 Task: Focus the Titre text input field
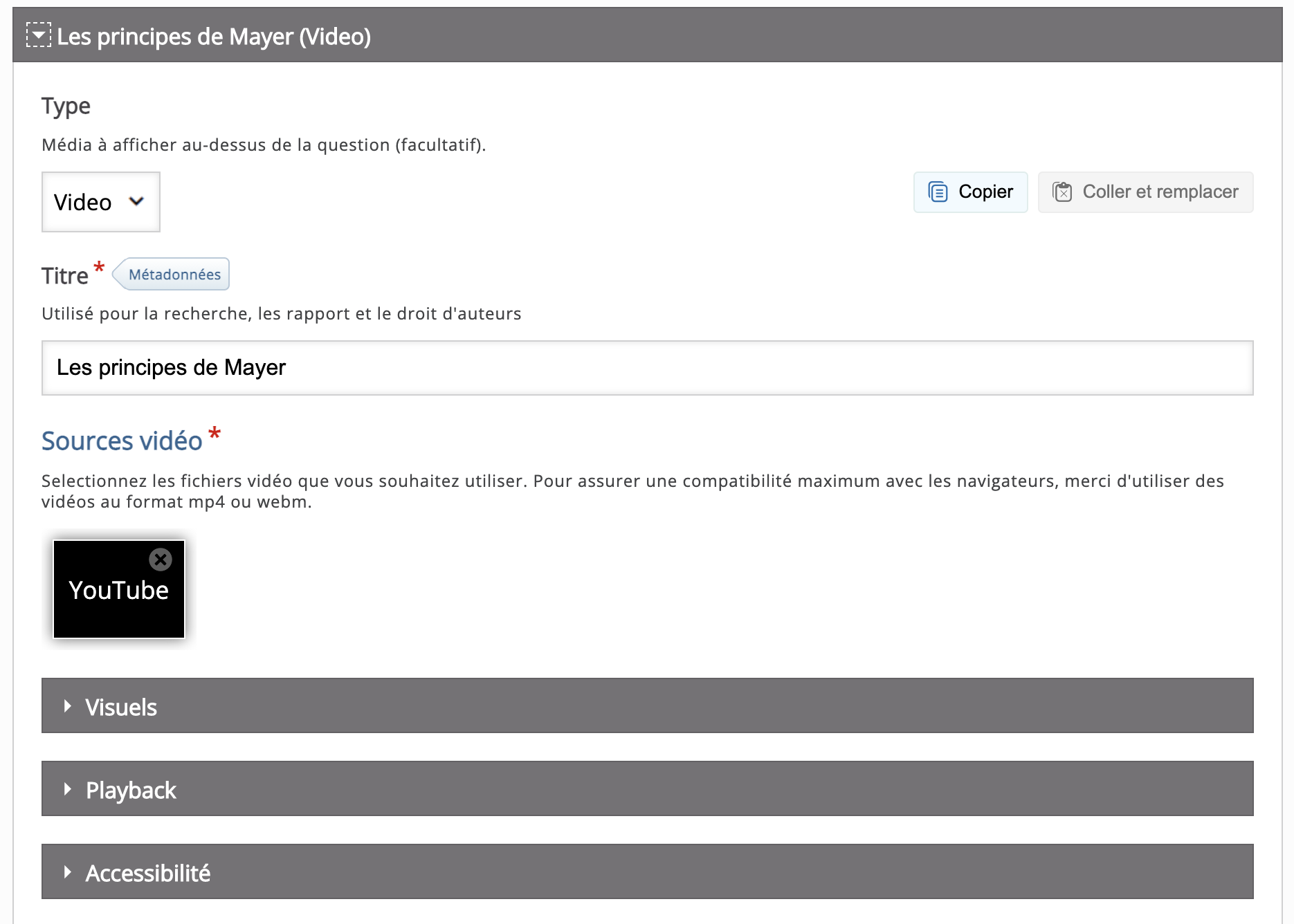646,368
